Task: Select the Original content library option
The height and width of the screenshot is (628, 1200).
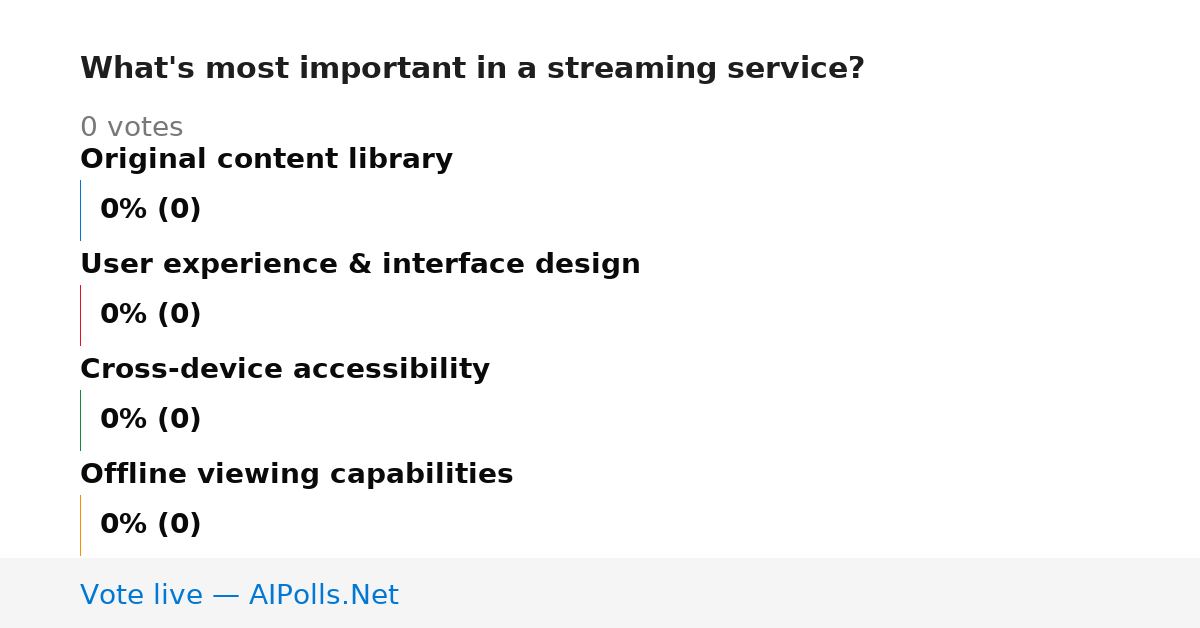Action: [266, 160]
